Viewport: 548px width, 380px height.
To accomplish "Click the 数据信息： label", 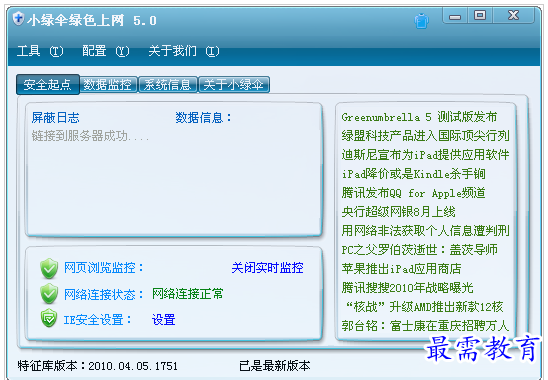I will click(204, 117).
